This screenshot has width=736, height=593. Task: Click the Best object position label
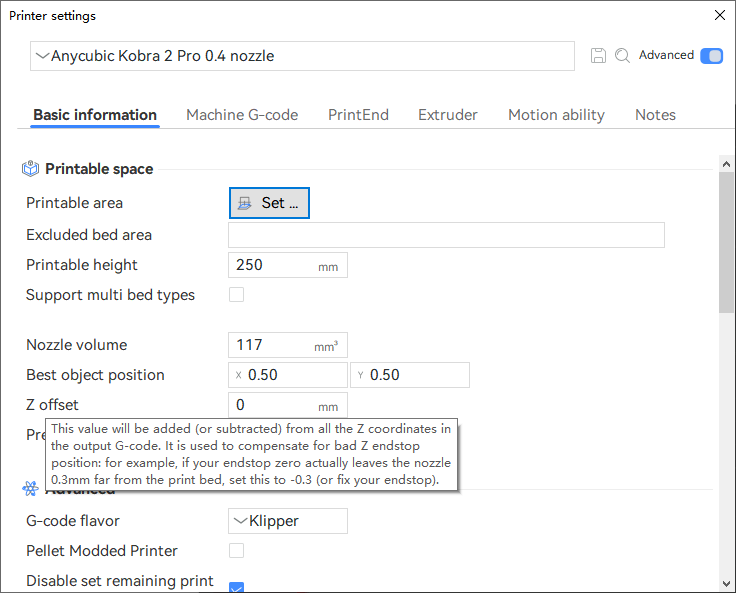click(95, 375)
